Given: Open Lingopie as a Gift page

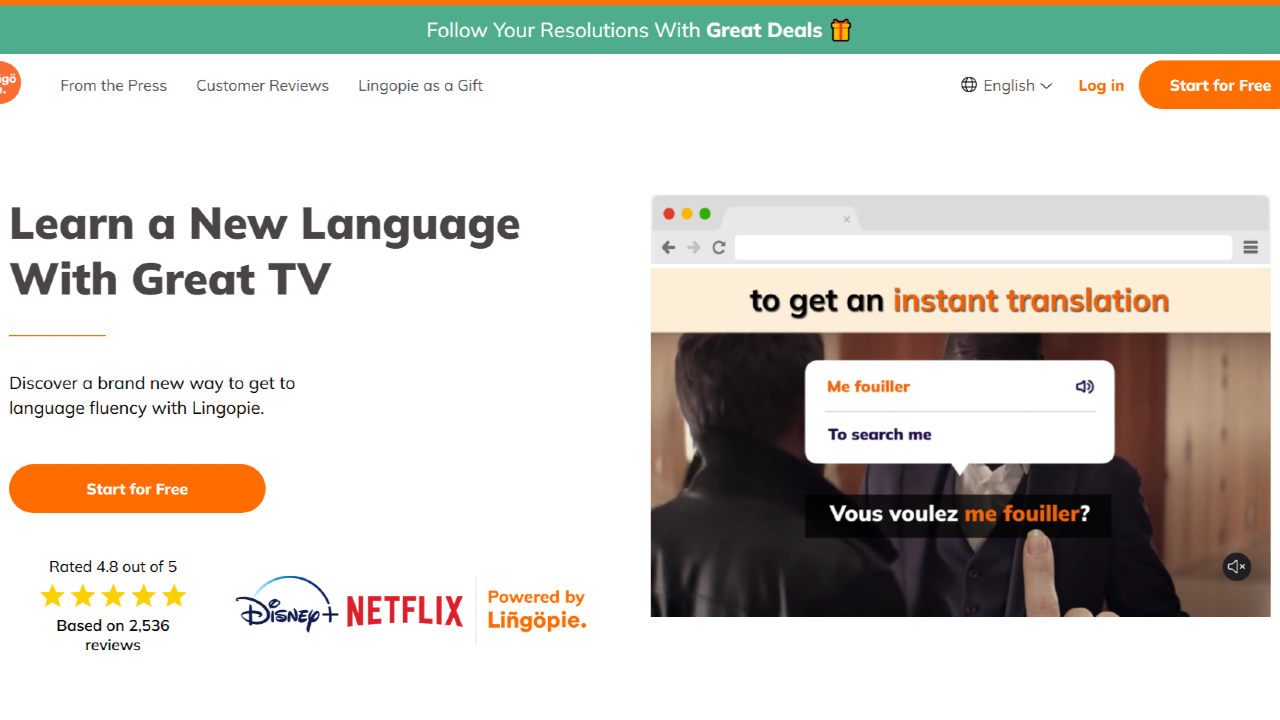Looking at the screenshot, I should (420, 86).
